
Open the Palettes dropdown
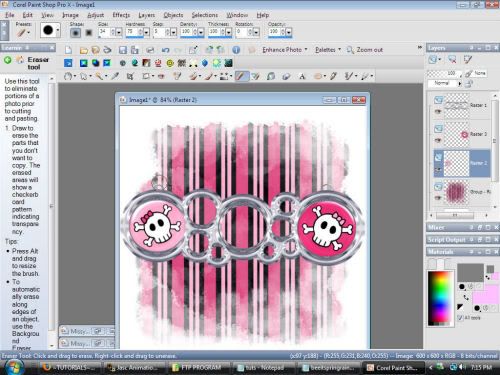(x=328, y=50)
